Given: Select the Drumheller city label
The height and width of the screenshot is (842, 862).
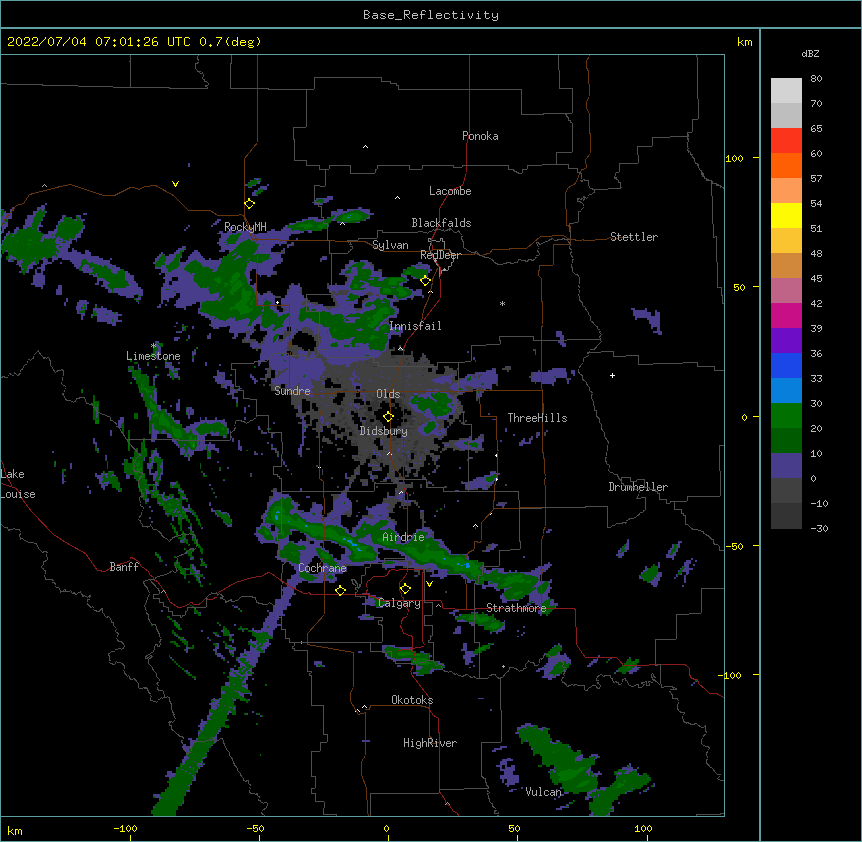Looking at the screenshot, I should pos(638,487).
